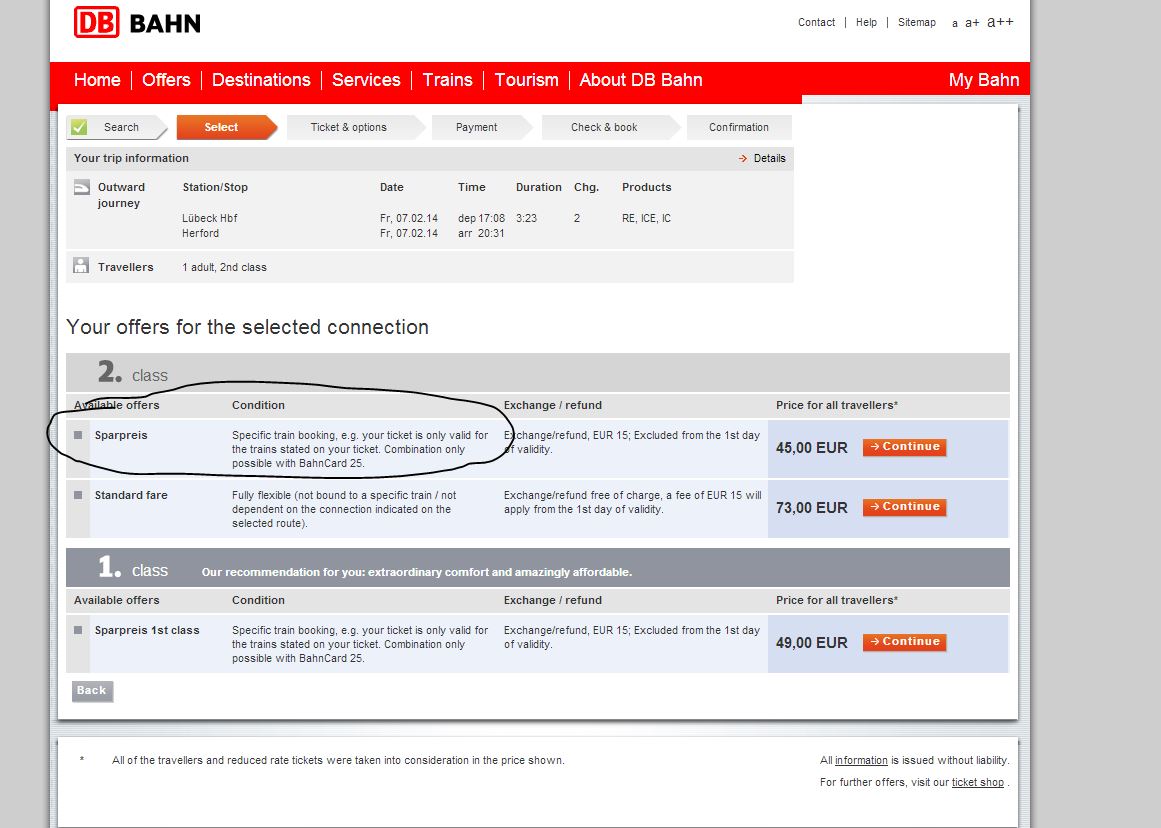This screenshot has width=1161, height=828.
Task: Set medium font size 'a+'
Action: pyautogui.click(x=972, y=23)
